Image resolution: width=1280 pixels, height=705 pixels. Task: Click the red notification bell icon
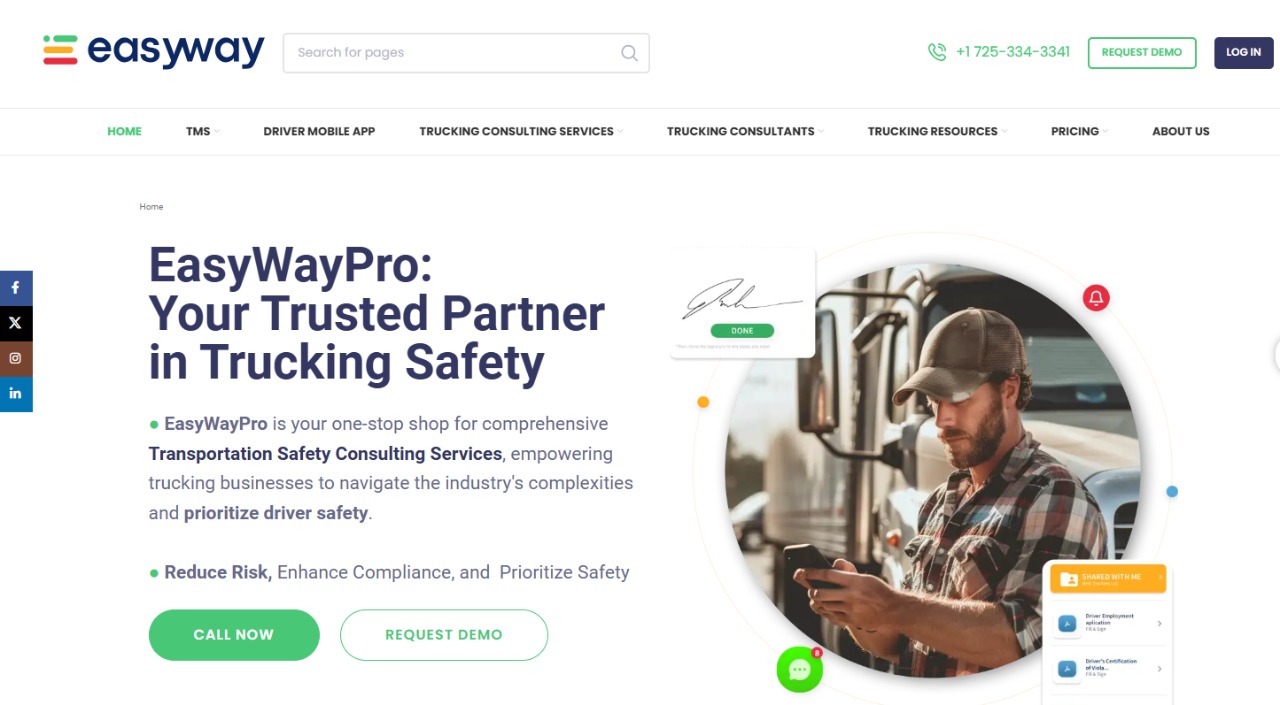click(x=1096, y=298)
